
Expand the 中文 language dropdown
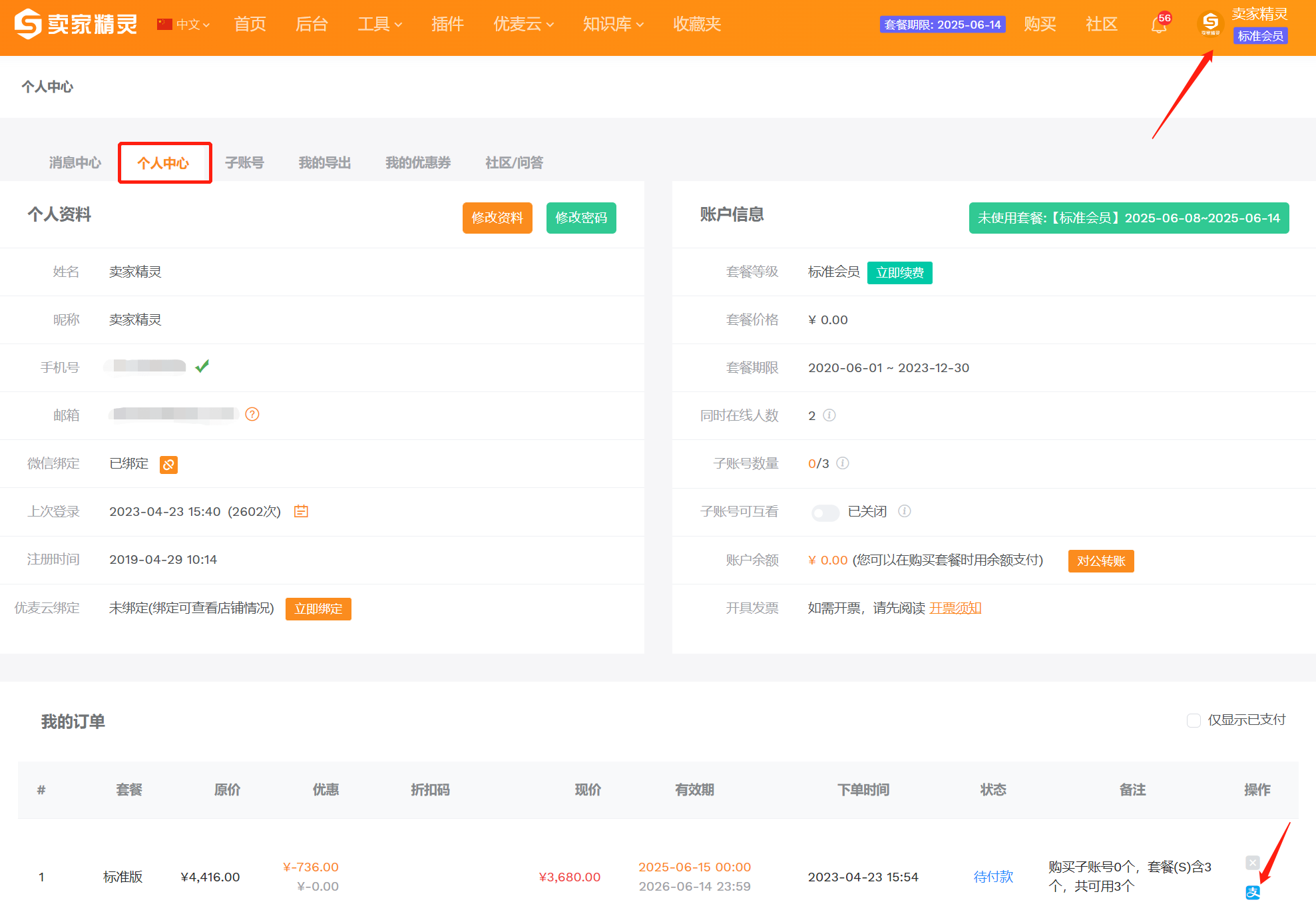coord(184,25)
